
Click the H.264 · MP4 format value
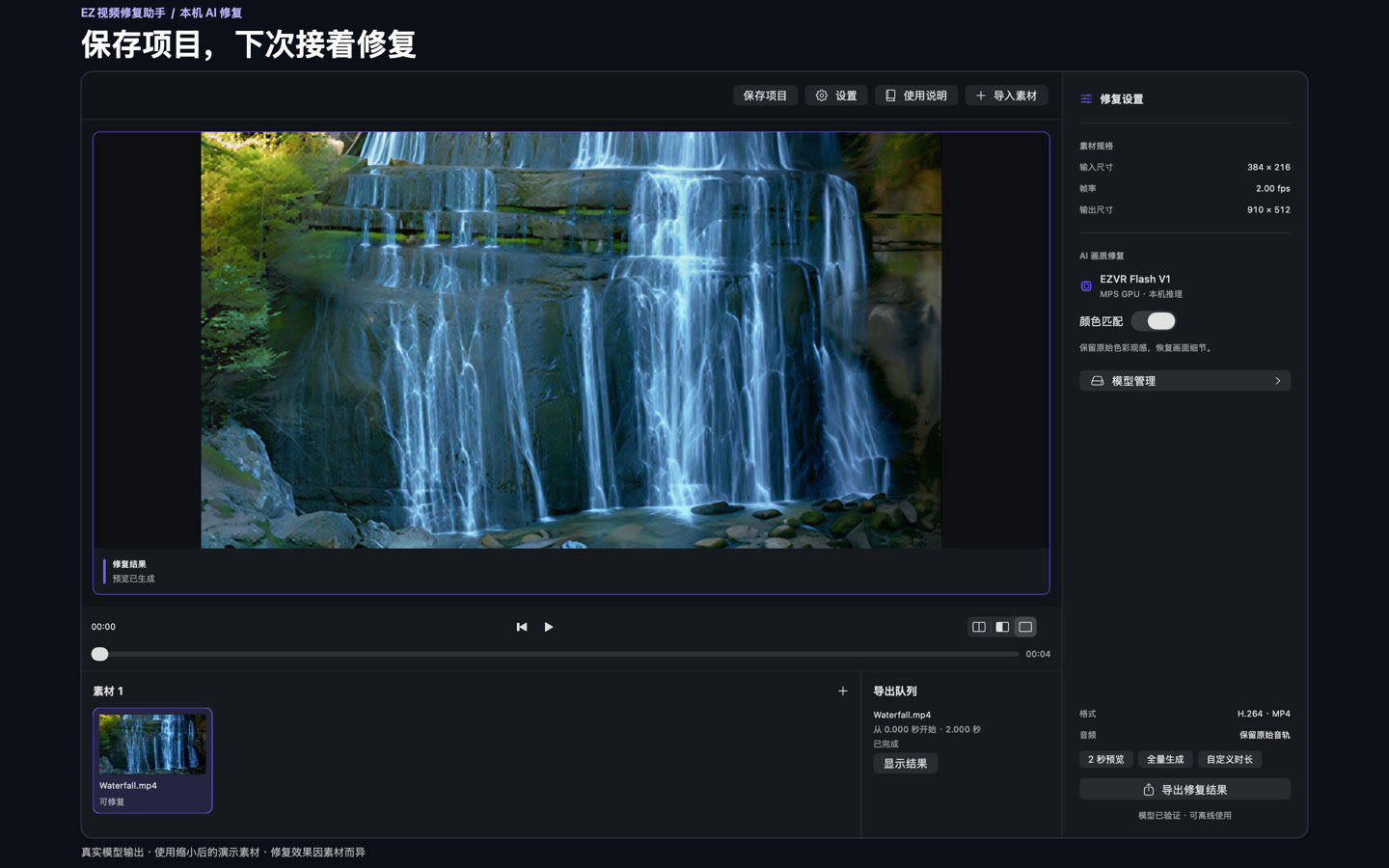click(x=1264, y=714)
